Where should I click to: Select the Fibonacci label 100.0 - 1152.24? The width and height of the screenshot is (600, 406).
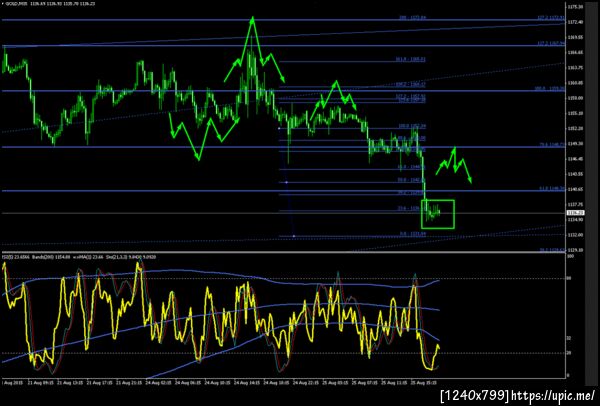click(x=412, y=126)
